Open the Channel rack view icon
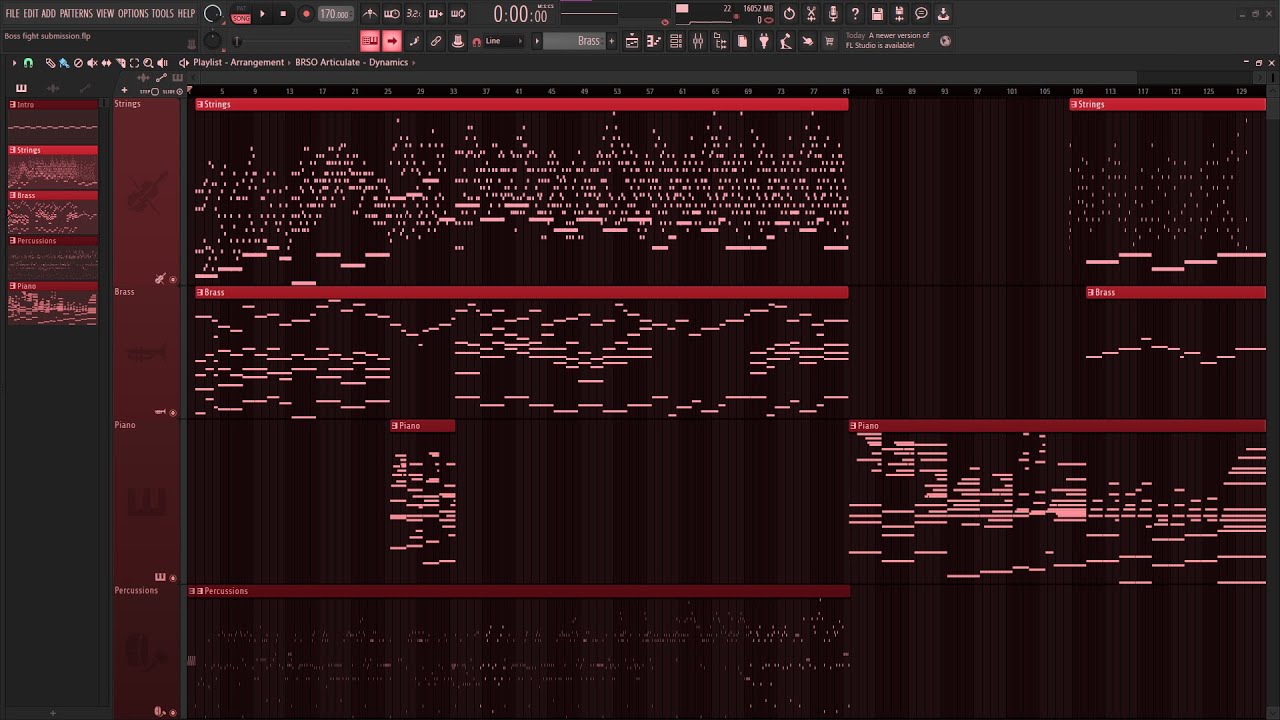The image size is (1280, 720). (x=676, y=41)
